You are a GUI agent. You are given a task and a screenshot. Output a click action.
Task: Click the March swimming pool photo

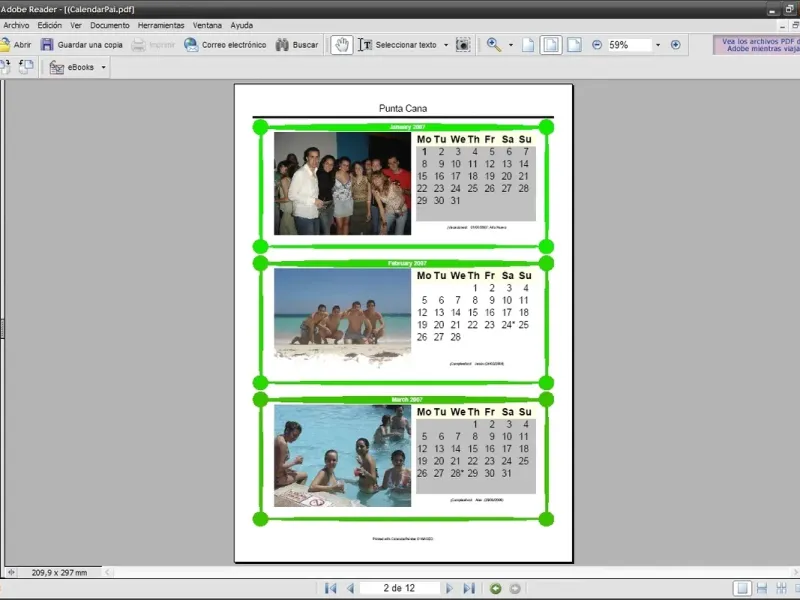tap(342, 456)
